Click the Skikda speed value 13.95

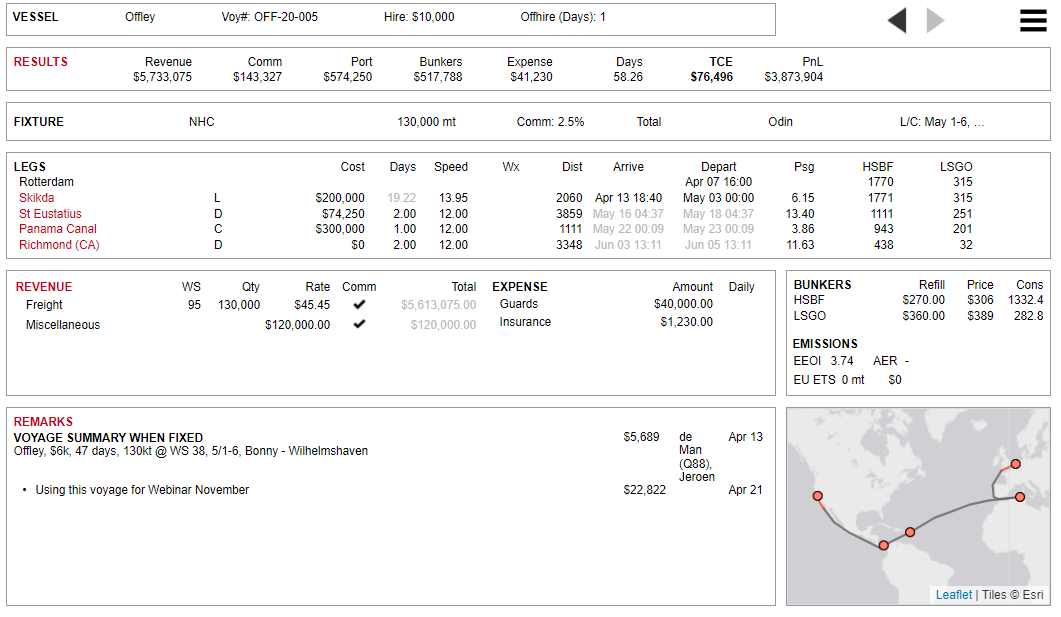tap(453, 198)
